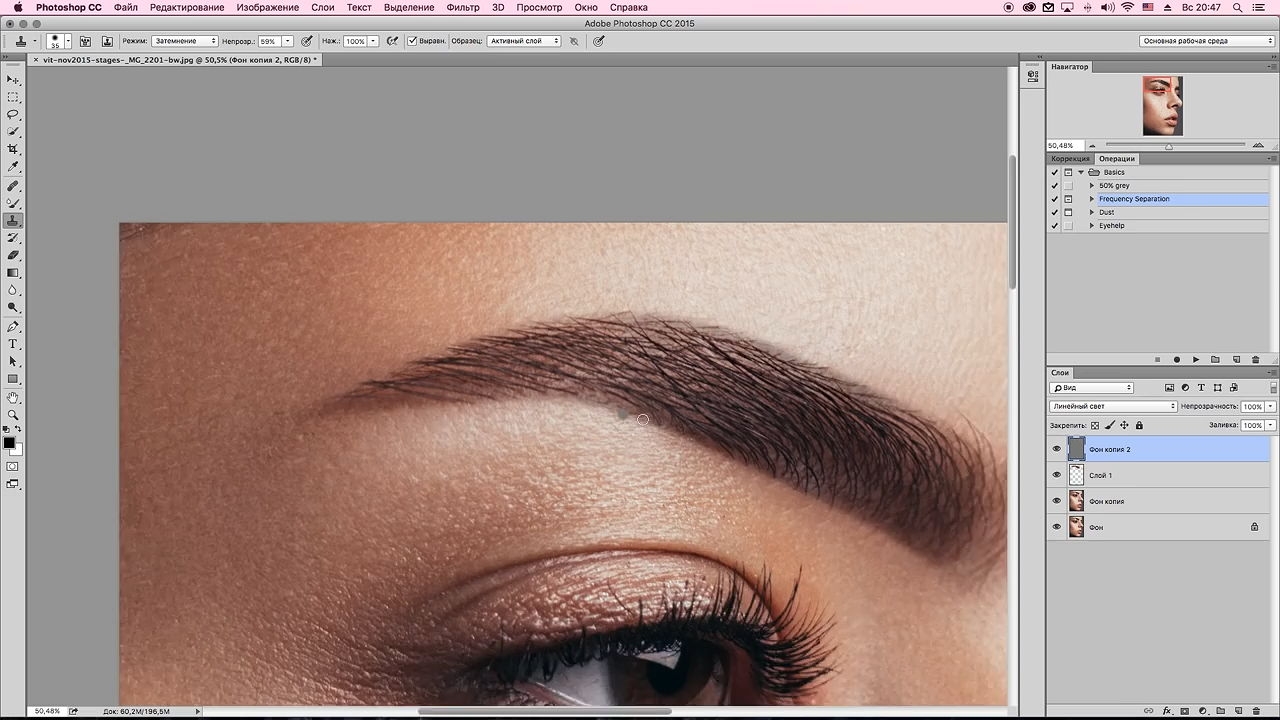
Task: Toggle the checkmark for Frequency Separation action
Action: (1054, 199)
